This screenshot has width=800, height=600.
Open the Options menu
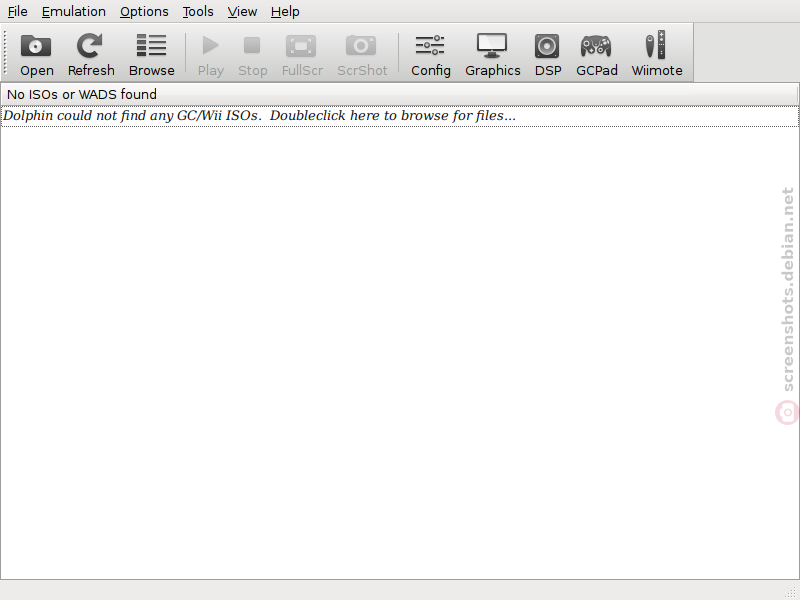pos(144,11)
